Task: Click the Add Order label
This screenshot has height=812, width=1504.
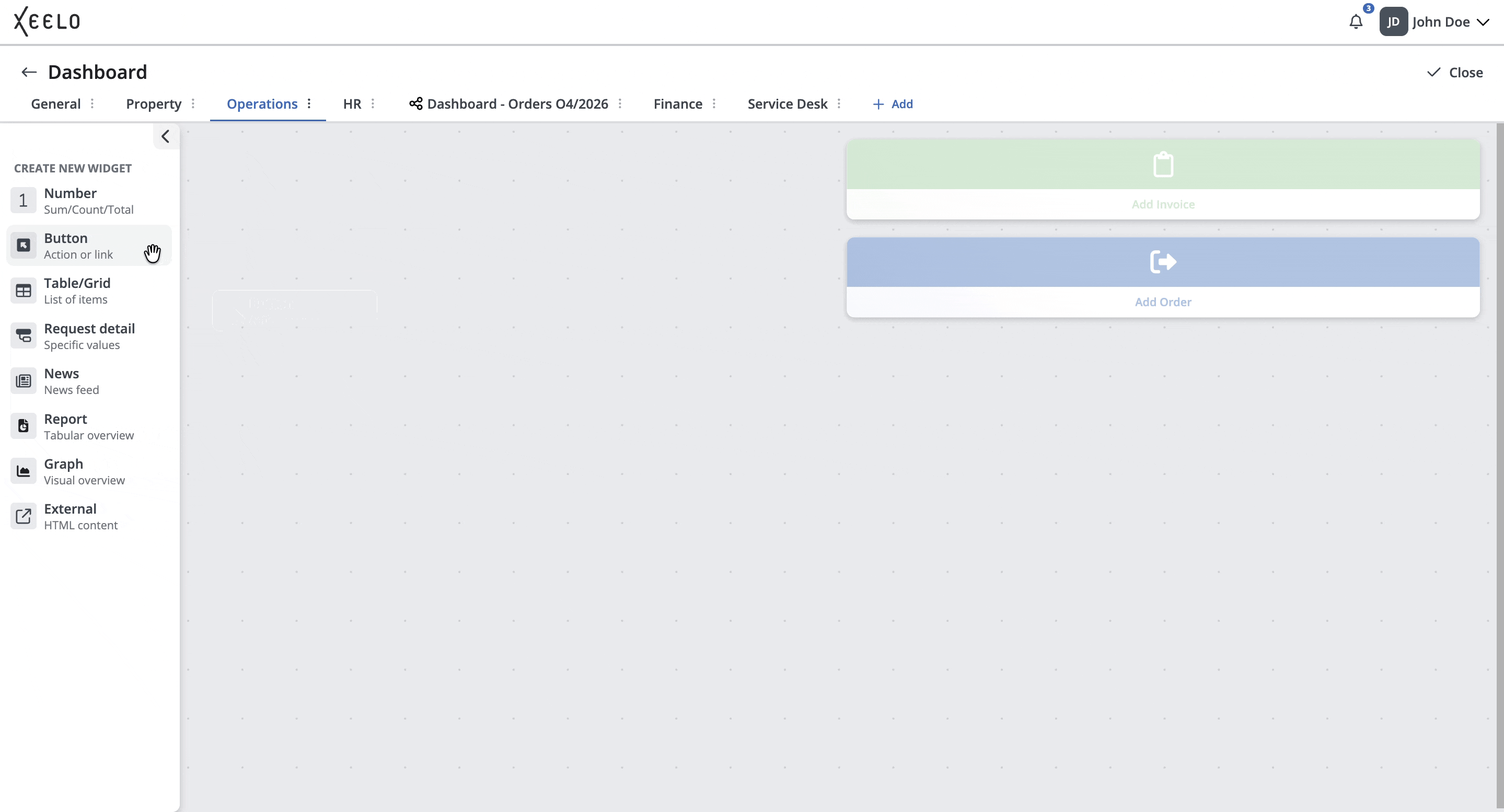Action: (1163, 302)
